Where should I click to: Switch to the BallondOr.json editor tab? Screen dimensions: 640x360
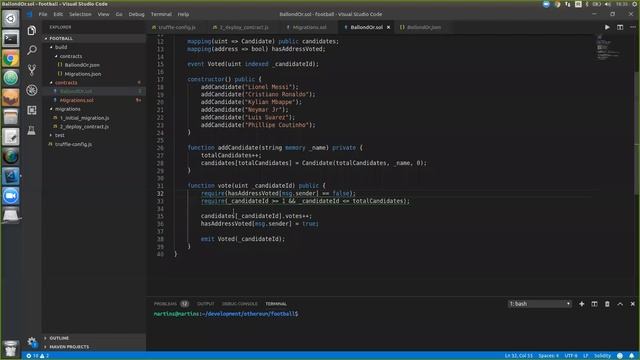(423, 27)
